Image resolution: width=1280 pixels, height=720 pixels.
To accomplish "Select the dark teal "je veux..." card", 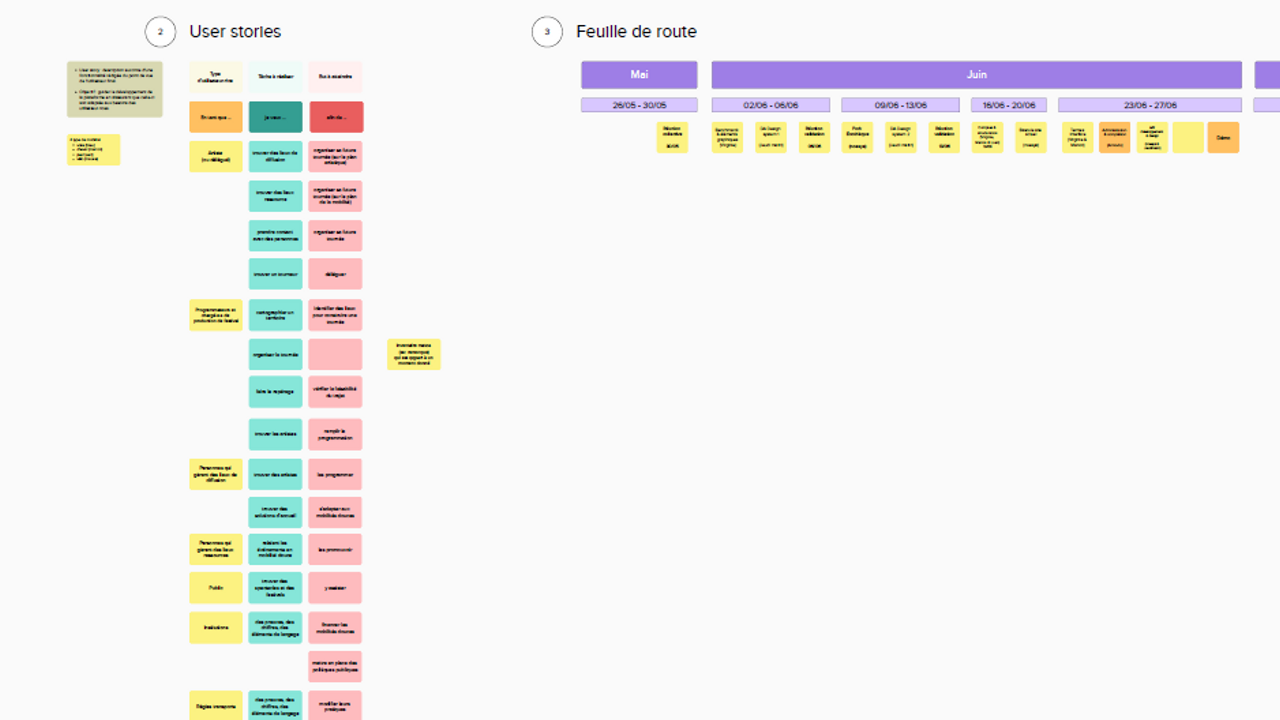I will [x=275, y=117].
